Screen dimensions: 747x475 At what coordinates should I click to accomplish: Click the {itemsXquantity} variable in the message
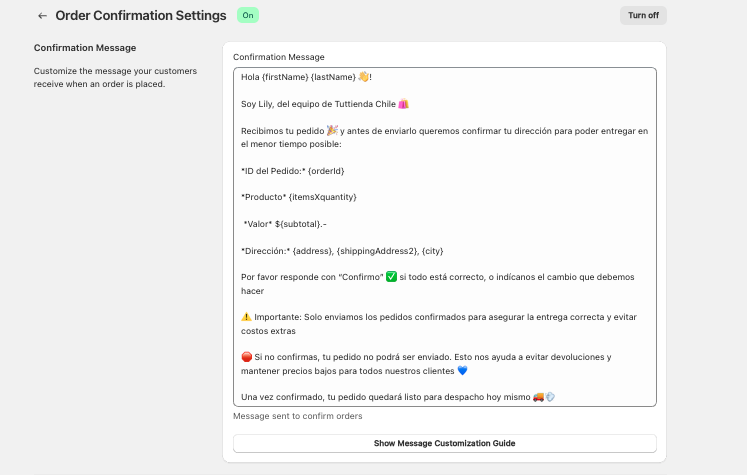click(x=322, y=197)
